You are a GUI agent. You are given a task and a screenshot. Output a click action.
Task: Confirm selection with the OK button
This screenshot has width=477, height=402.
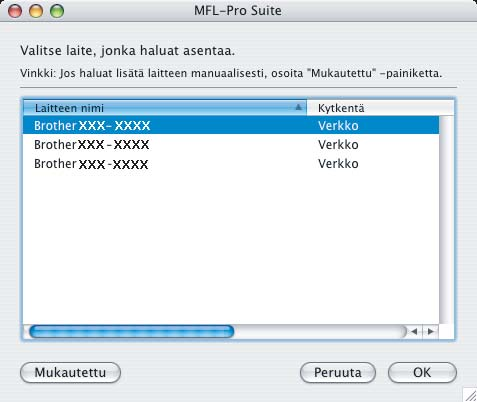click(x=422, y=372)
